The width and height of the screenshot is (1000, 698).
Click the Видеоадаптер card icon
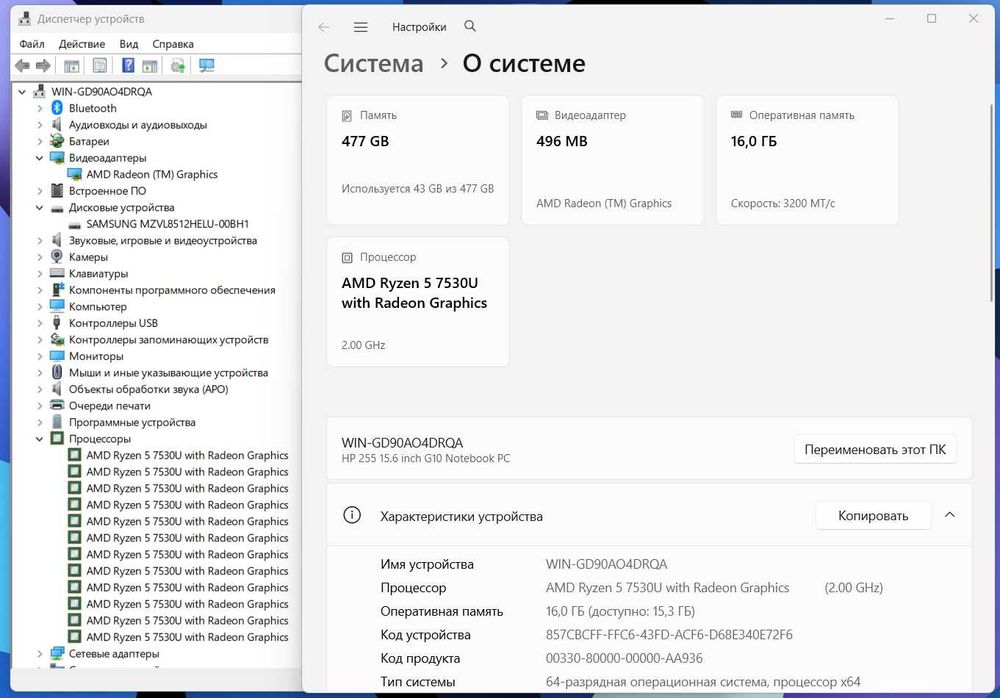tap(542, 115)
